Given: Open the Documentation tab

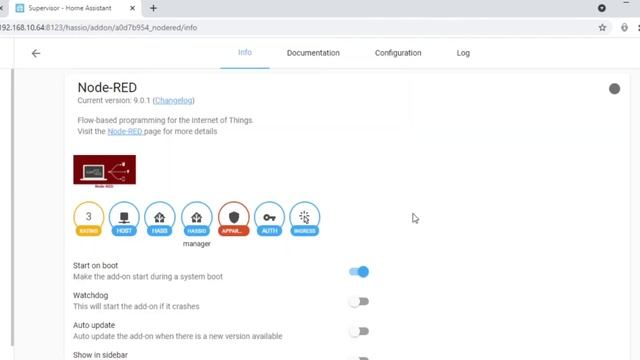Looking at the screenshot, I should (313, 53).
